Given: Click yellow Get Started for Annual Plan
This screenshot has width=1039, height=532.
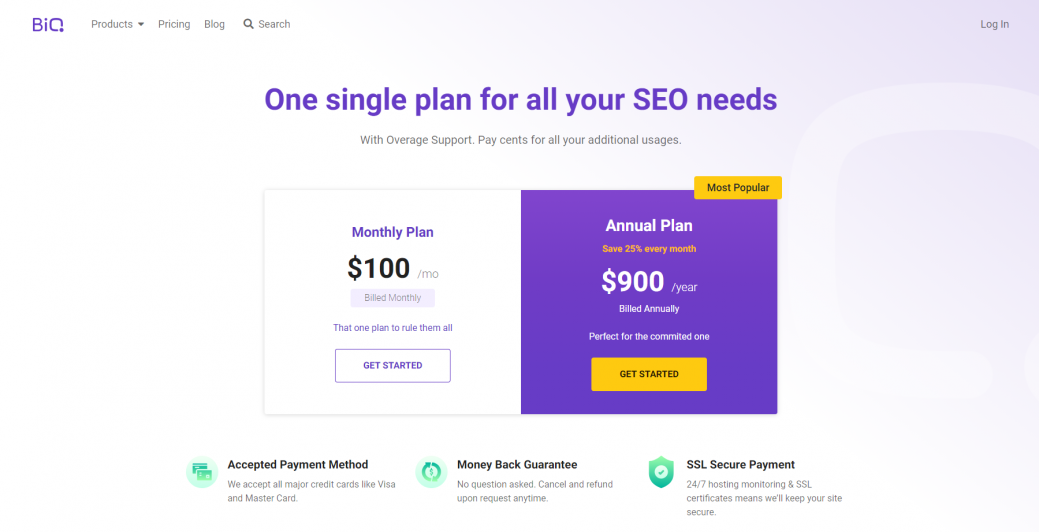Looking at the screenshot, I should click(x=649, y=374).
